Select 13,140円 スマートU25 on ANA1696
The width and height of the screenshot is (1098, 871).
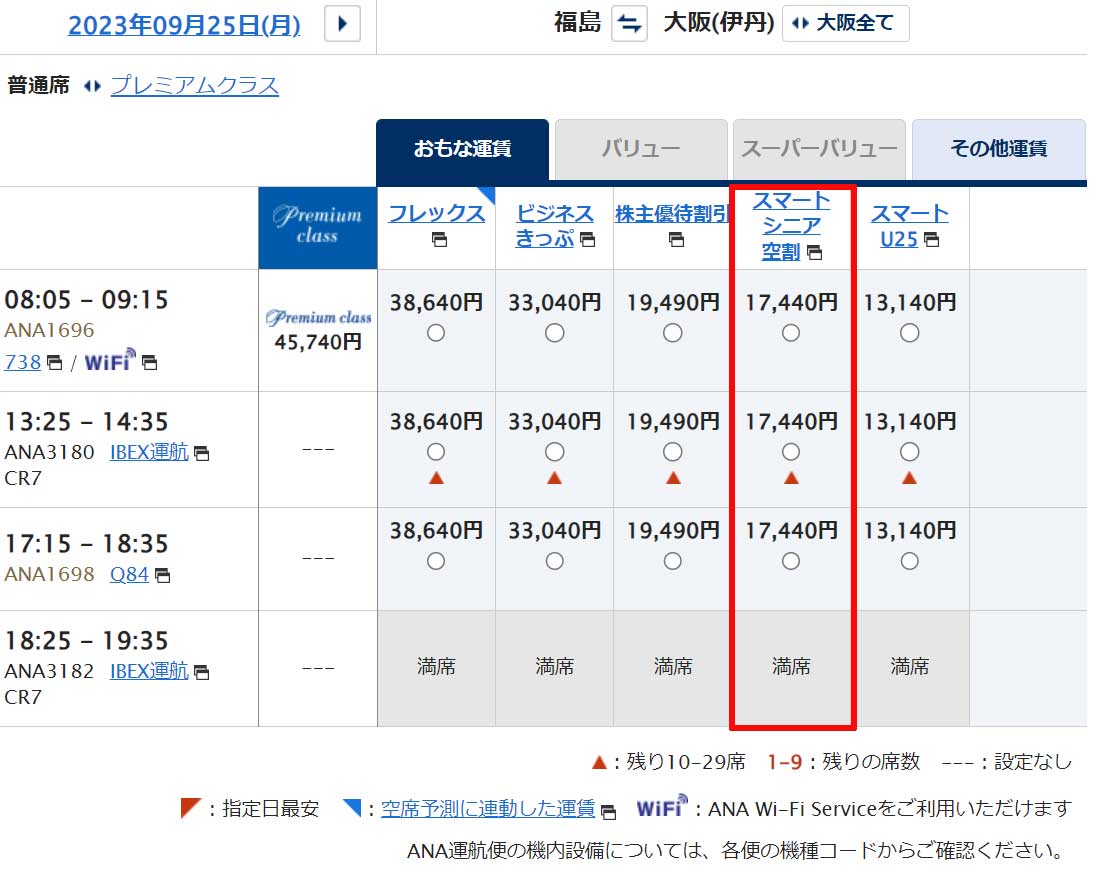point(909,333)
